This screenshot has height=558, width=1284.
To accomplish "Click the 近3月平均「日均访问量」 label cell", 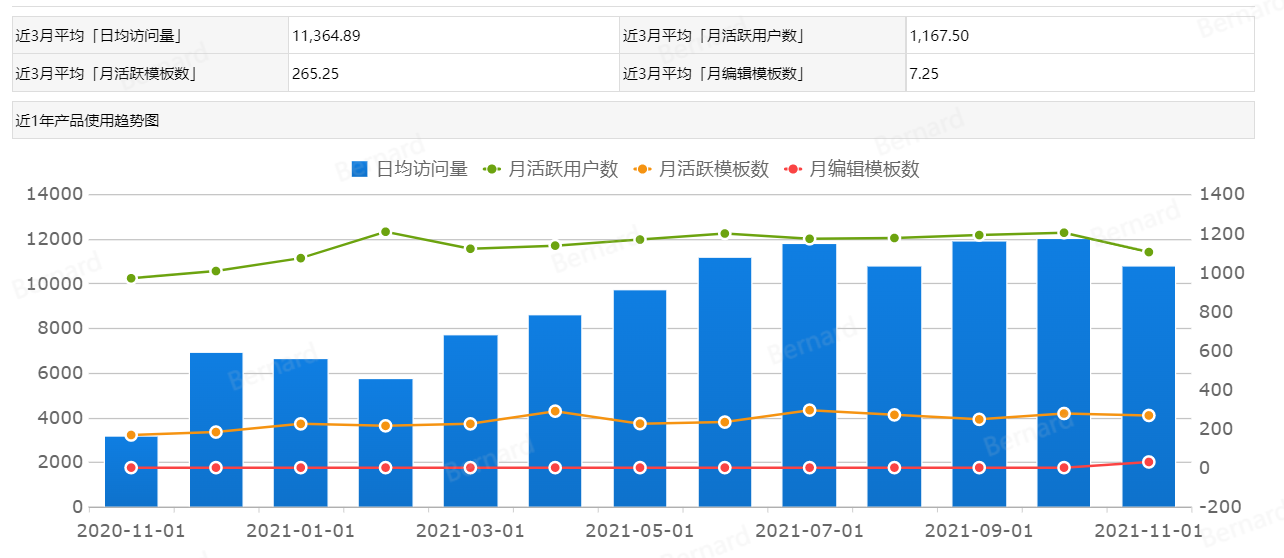I will coord(150,35).
